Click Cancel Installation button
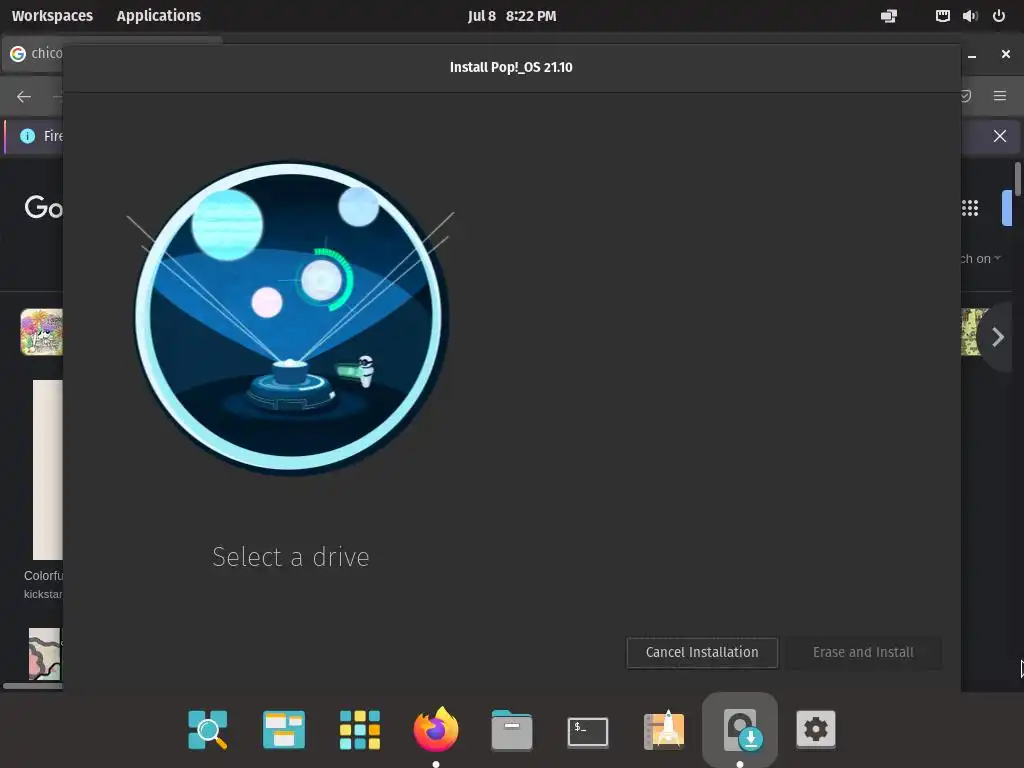The width and height of the screenshot is (1024, 768). pos(702,652)
